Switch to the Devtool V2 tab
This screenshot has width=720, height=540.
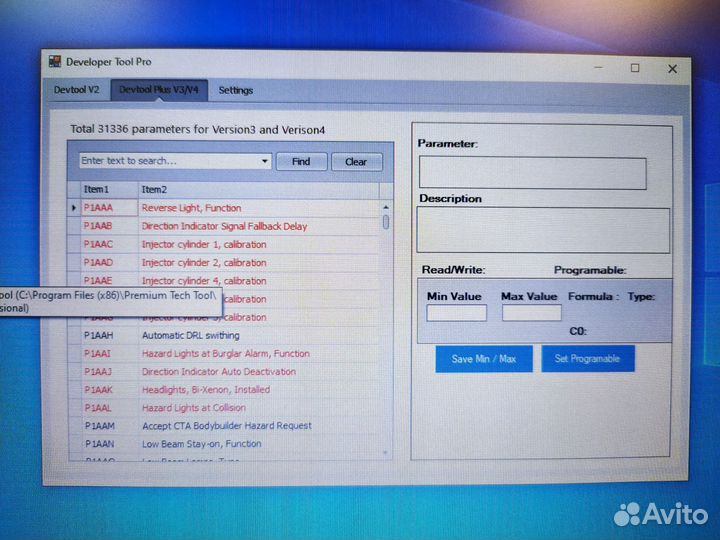(77, 90)
